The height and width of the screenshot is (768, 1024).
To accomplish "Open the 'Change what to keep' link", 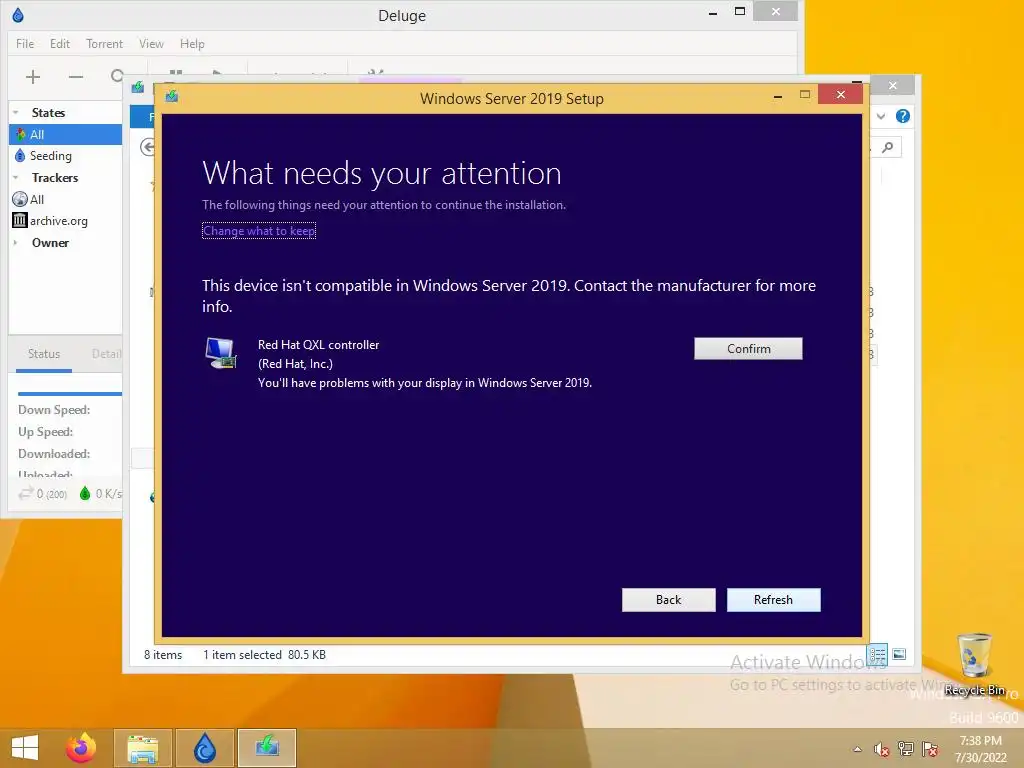I will (x=259, y=231).
